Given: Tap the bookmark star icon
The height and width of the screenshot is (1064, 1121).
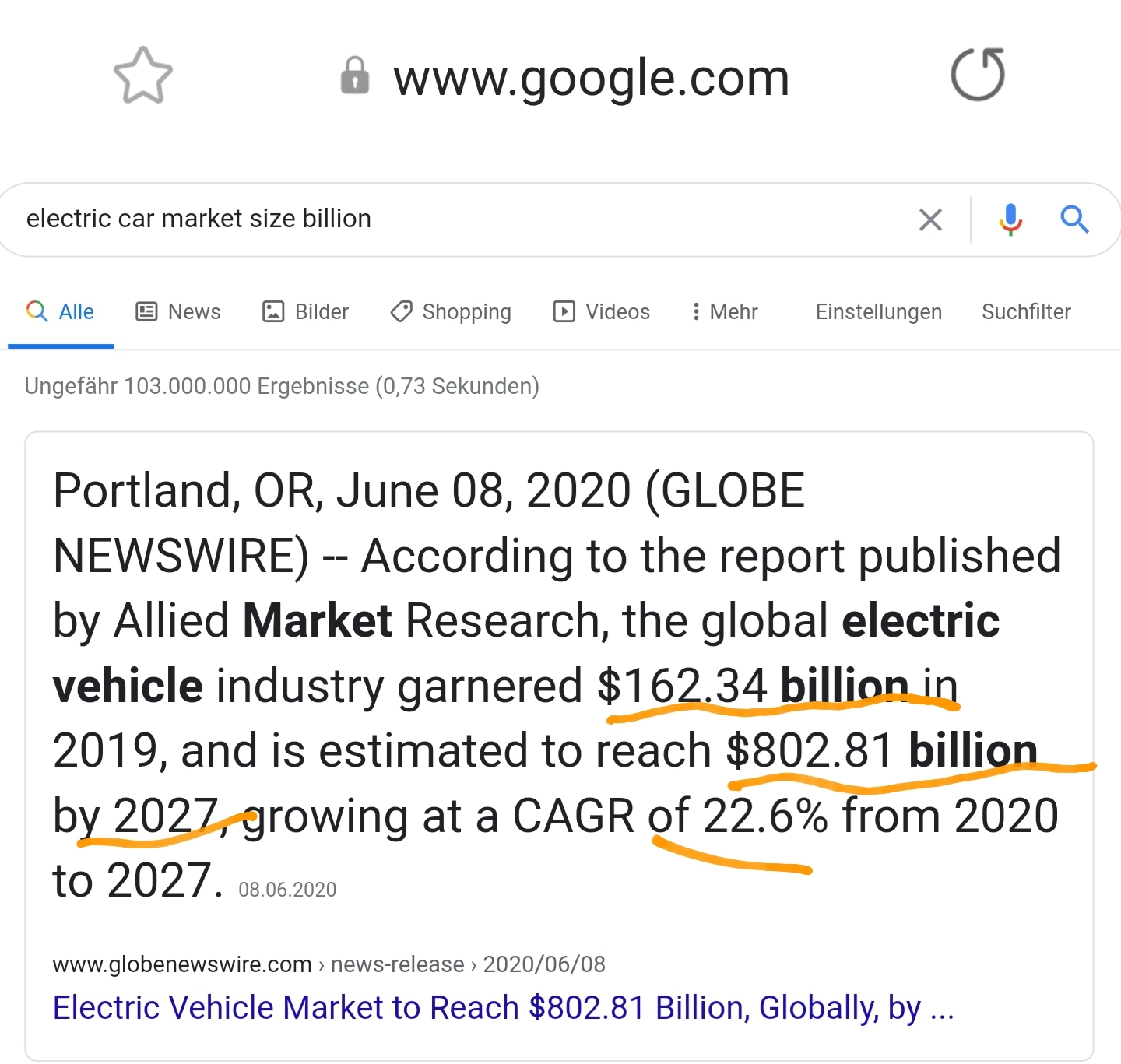Looking at the screenshot, I should click(142, 75).
